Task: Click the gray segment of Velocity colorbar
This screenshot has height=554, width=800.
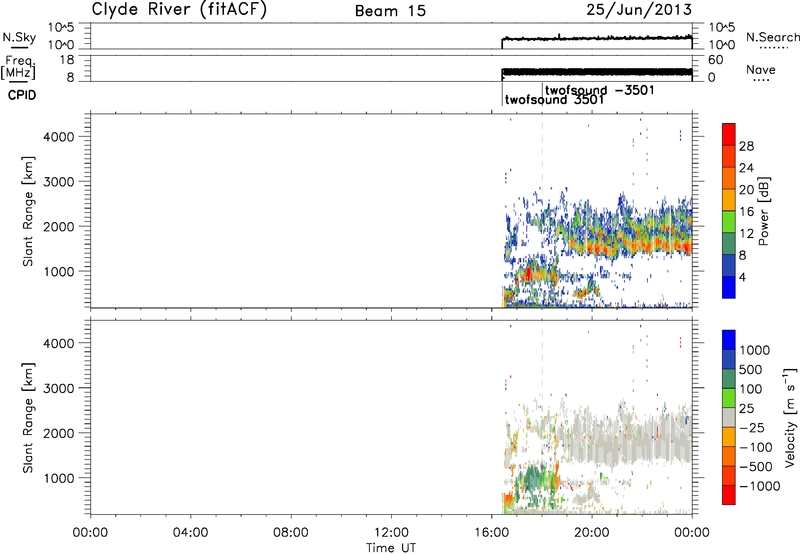Action: [729, 418]
